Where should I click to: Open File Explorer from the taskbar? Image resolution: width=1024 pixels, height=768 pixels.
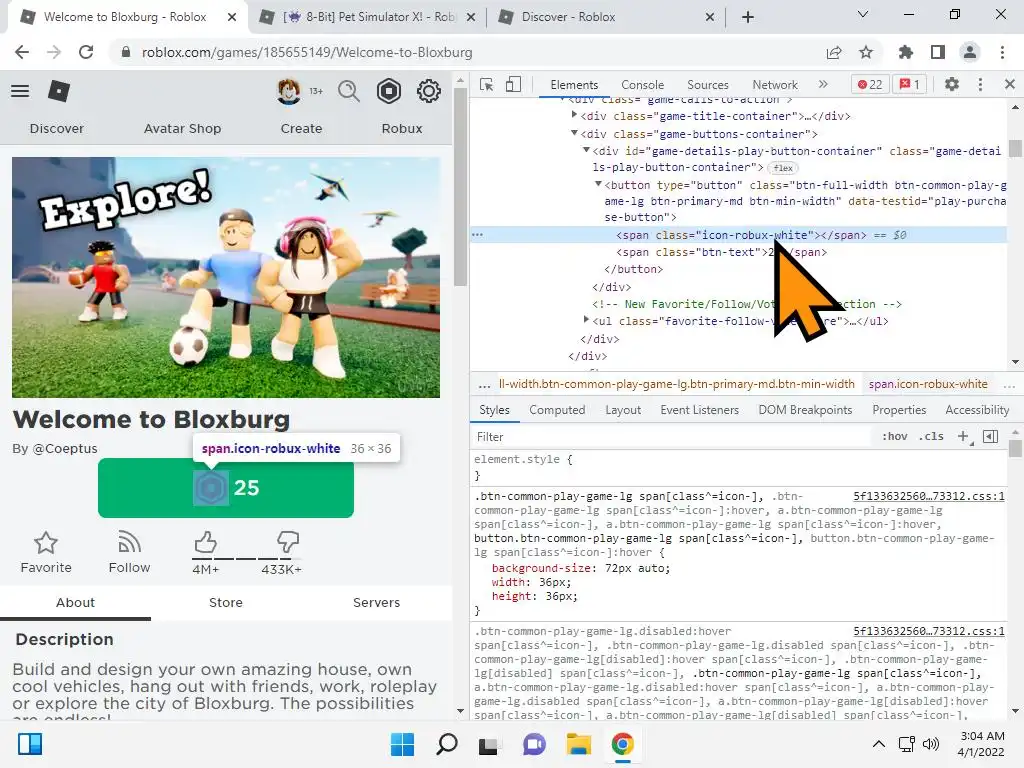(579, 744)
